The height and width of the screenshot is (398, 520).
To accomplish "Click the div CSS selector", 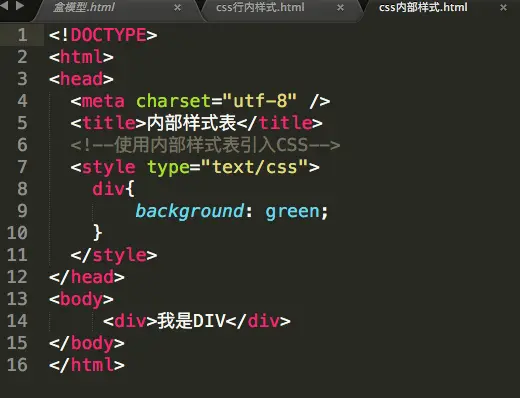I will coord(108,189).
